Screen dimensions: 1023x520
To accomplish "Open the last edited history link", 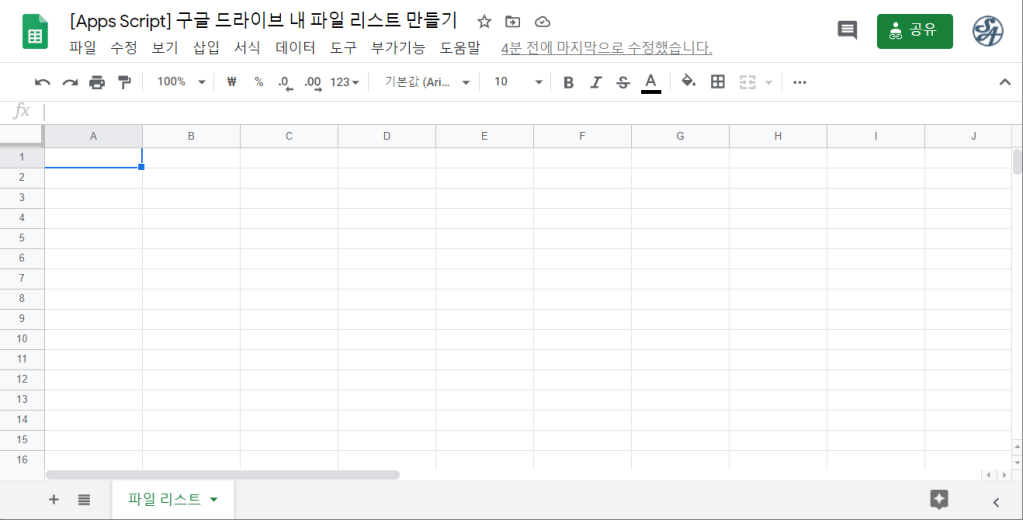I will click(606, 47).
